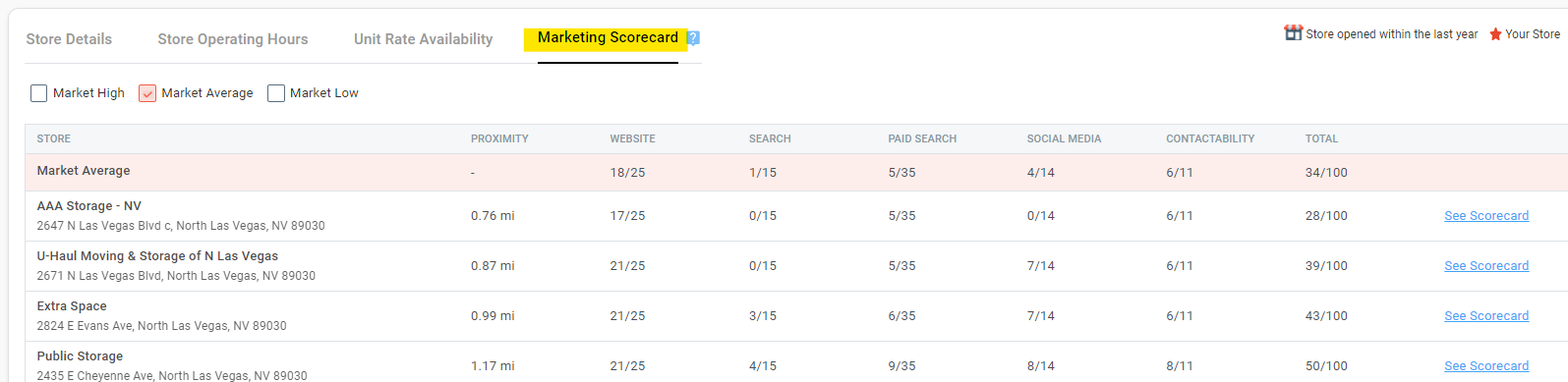Click the red Your Store star icon
This screenshot has height=382, width=1568.
point(1495,34)
